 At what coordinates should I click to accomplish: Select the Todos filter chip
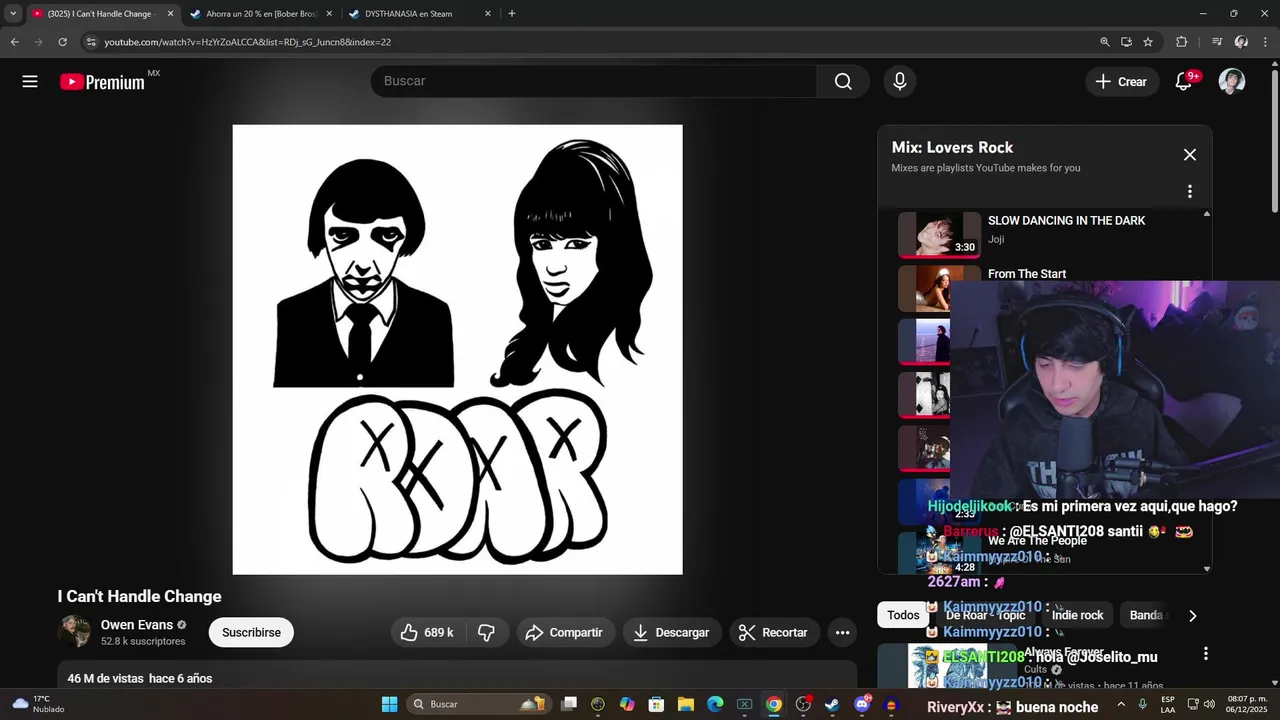pyautogui.click(x=903, y=615)
